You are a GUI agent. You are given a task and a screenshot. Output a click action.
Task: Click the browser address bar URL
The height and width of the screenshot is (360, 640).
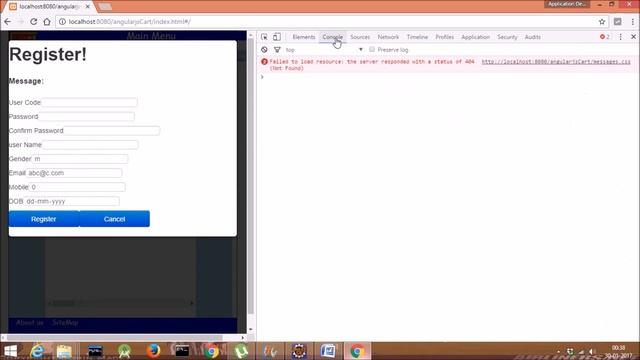[x=129, y=22]
